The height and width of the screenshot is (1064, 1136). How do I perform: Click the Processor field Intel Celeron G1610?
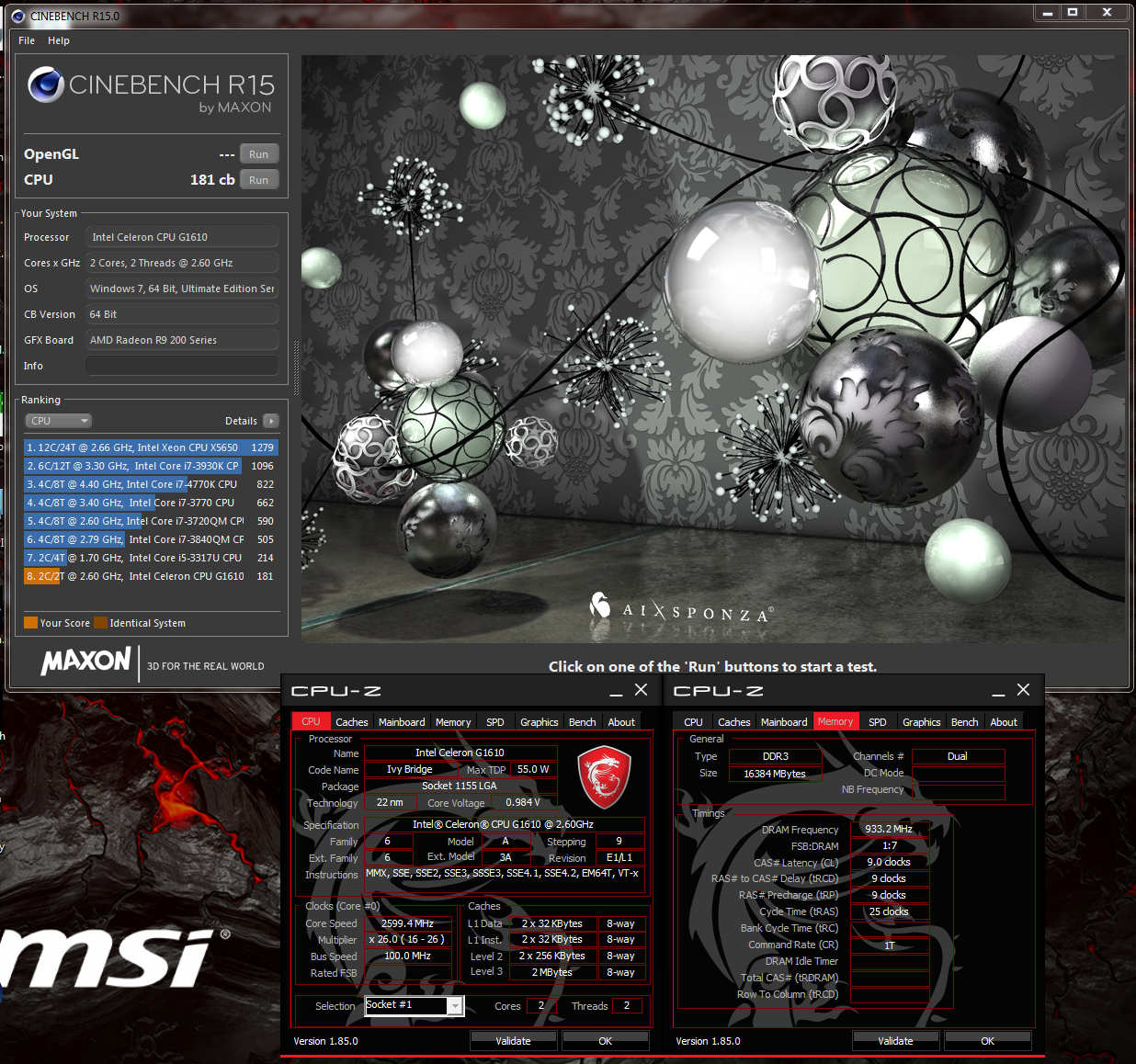pos(182,237)
